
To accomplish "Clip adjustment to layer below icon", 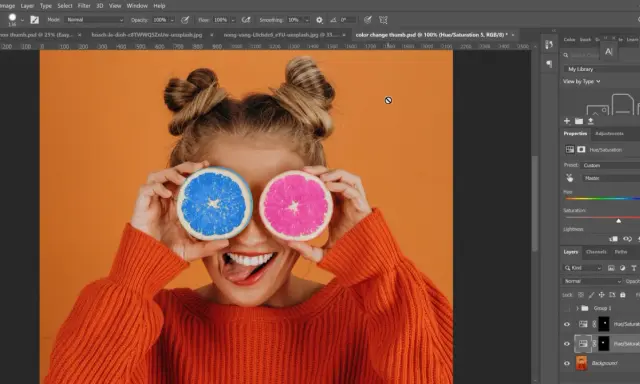I will pyautogui.click(x=613, y=239).
